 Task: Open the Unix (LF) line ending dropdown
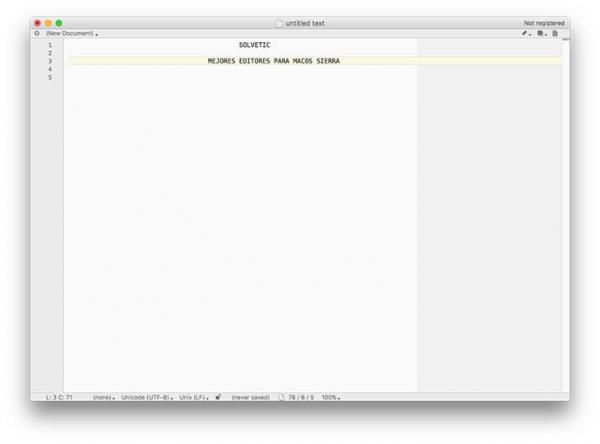tap(194, 398)
